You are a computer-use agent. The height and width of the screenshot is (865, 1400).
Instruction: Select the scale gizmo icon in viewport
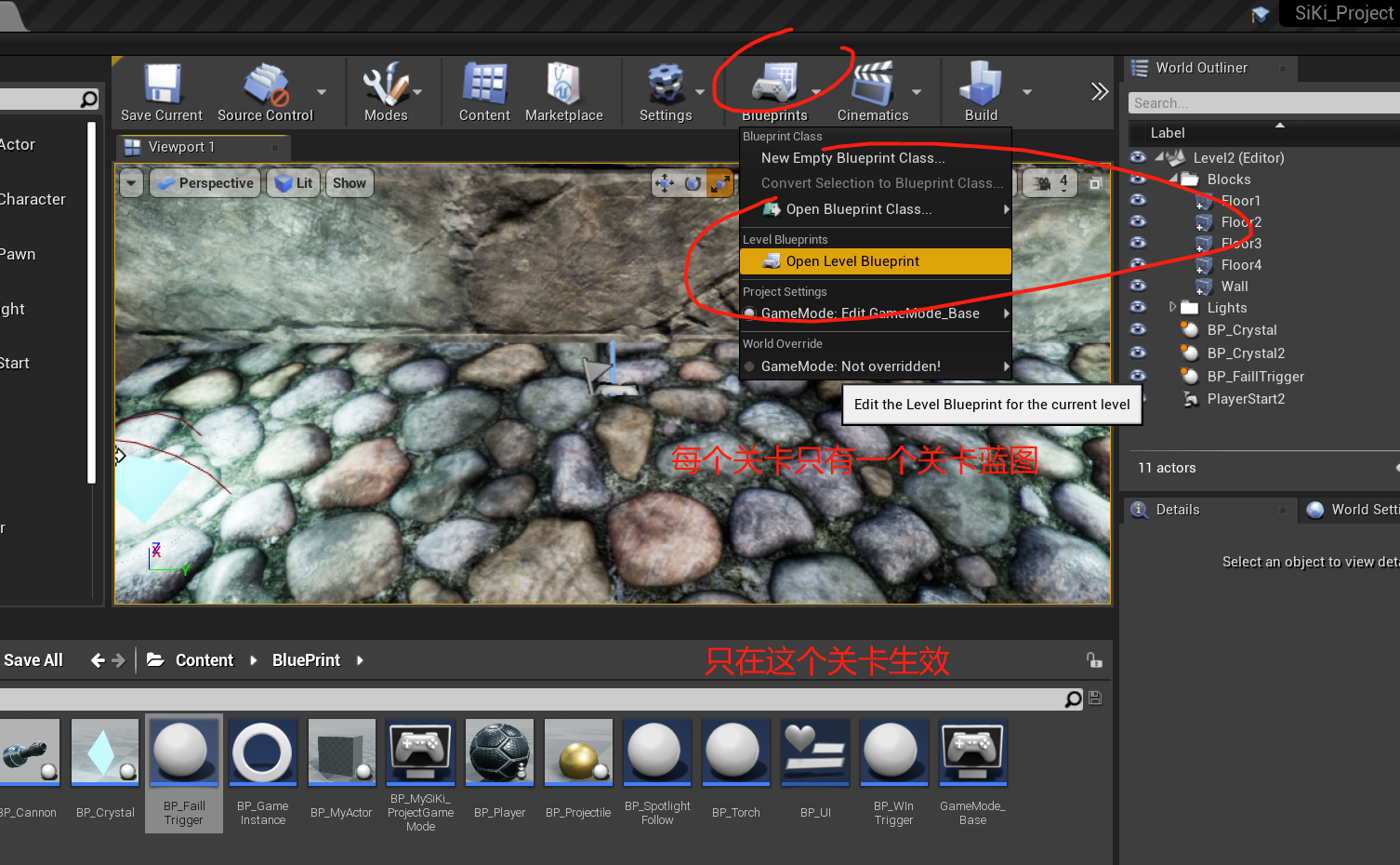(x=720, y=183)
